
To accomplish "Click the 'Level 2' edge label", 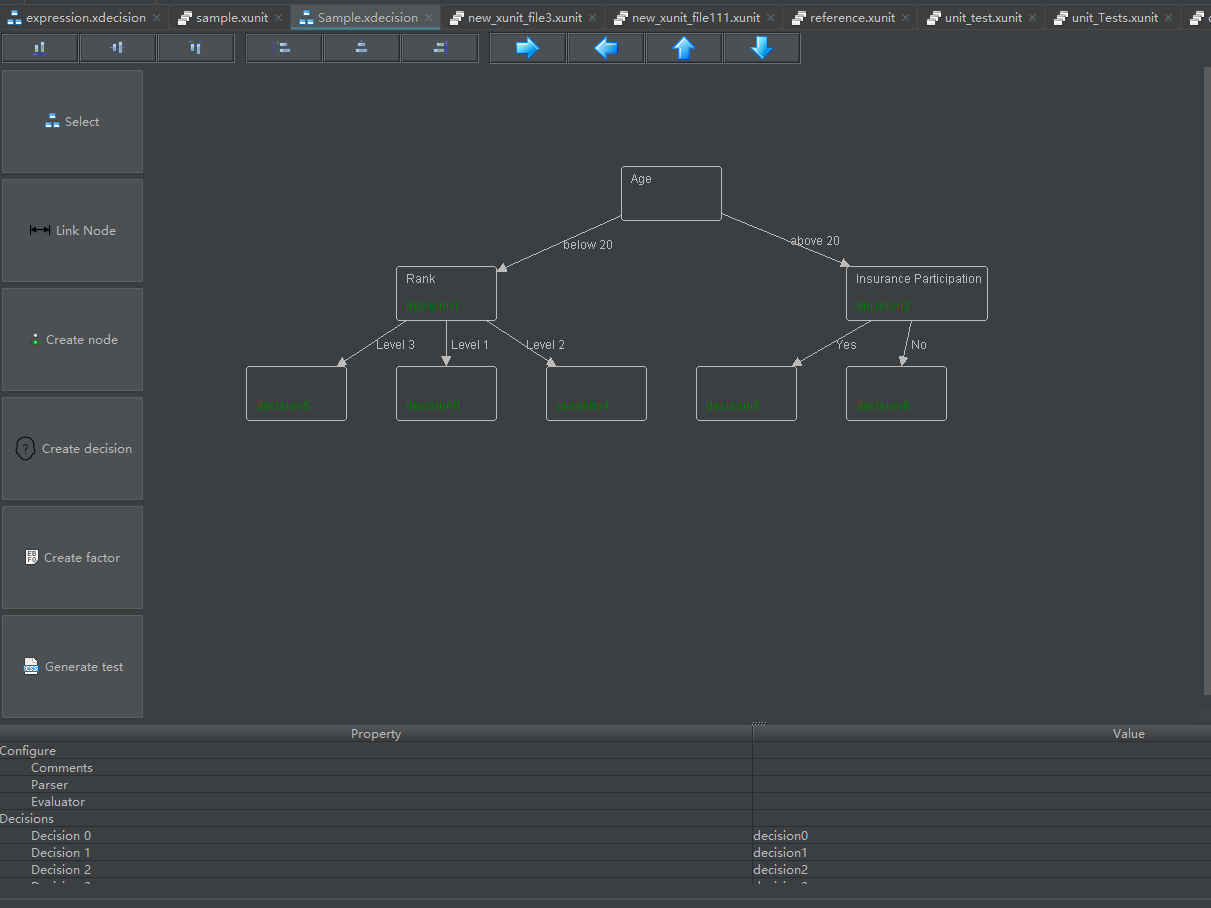I will (546, 344).
